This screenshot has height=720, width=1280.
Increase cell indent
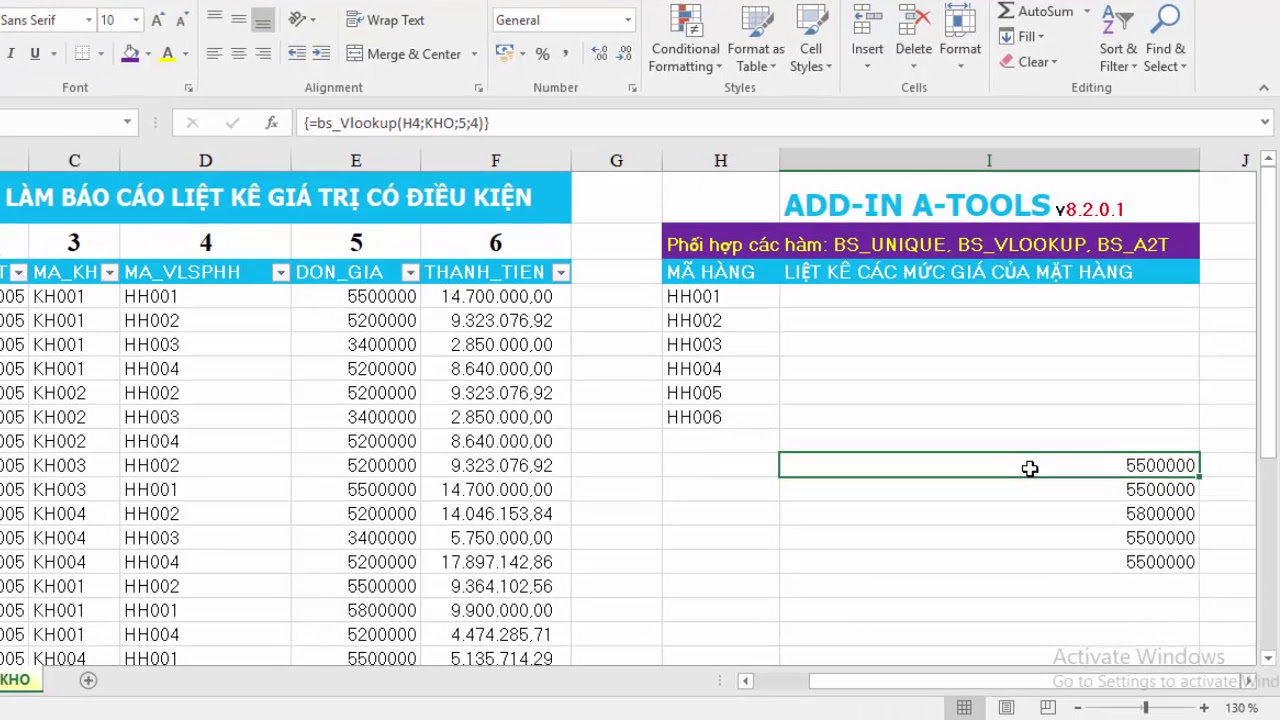pyautogui.click(x=321, y=54)
